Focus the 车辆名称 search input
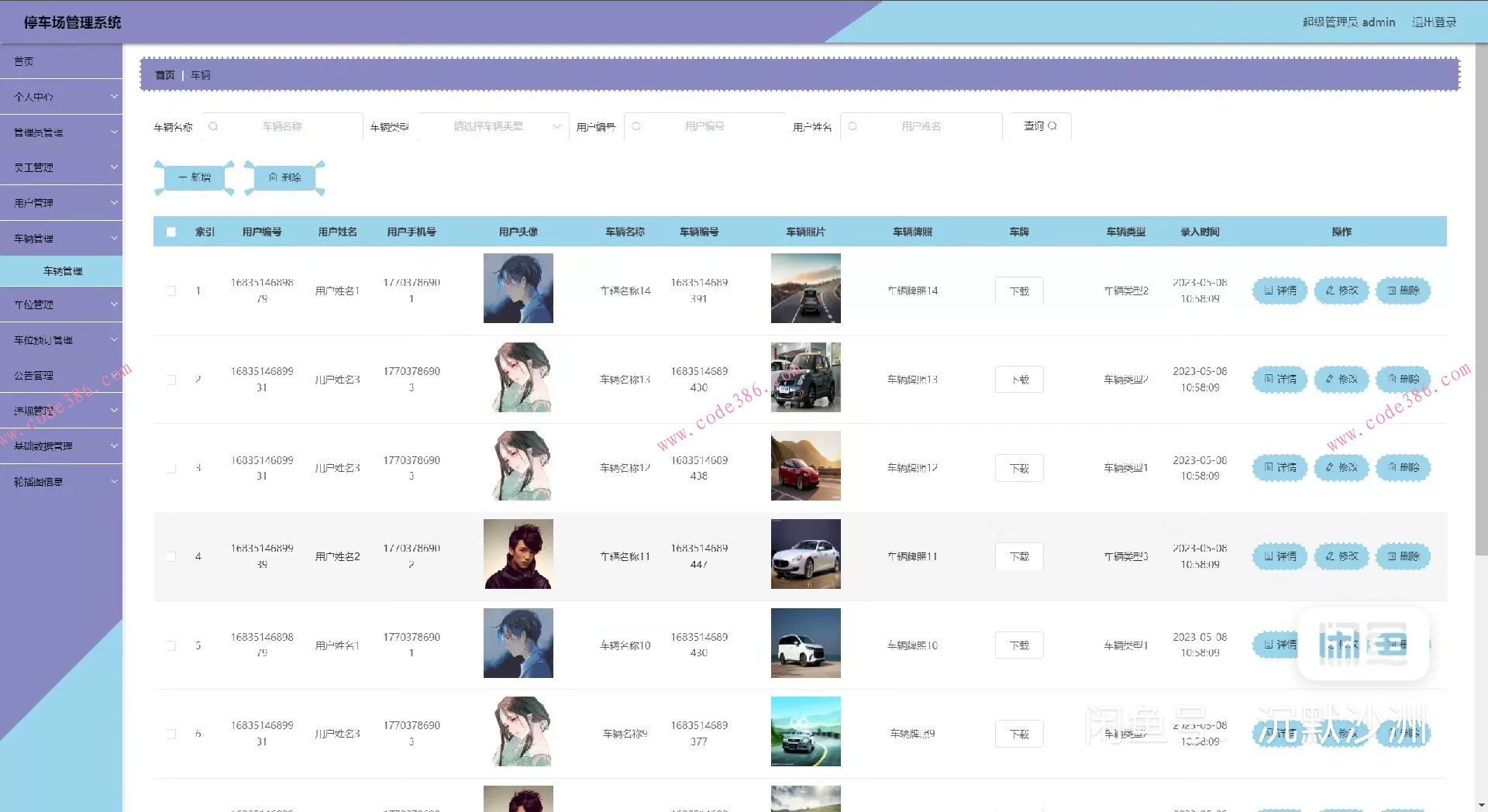The width and height of the screenshot is (1488, 812). click(x=282, y=126)
